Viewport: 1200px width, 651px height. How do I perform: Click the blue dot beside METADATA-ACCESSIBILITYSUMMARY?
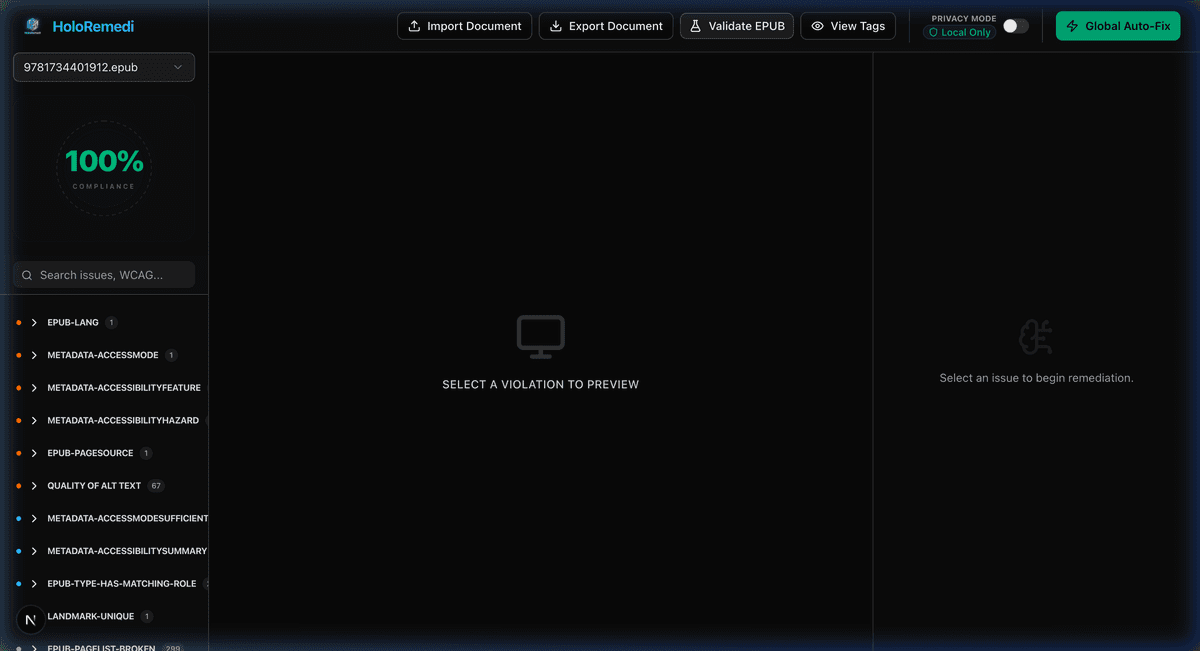pos(19,551)
